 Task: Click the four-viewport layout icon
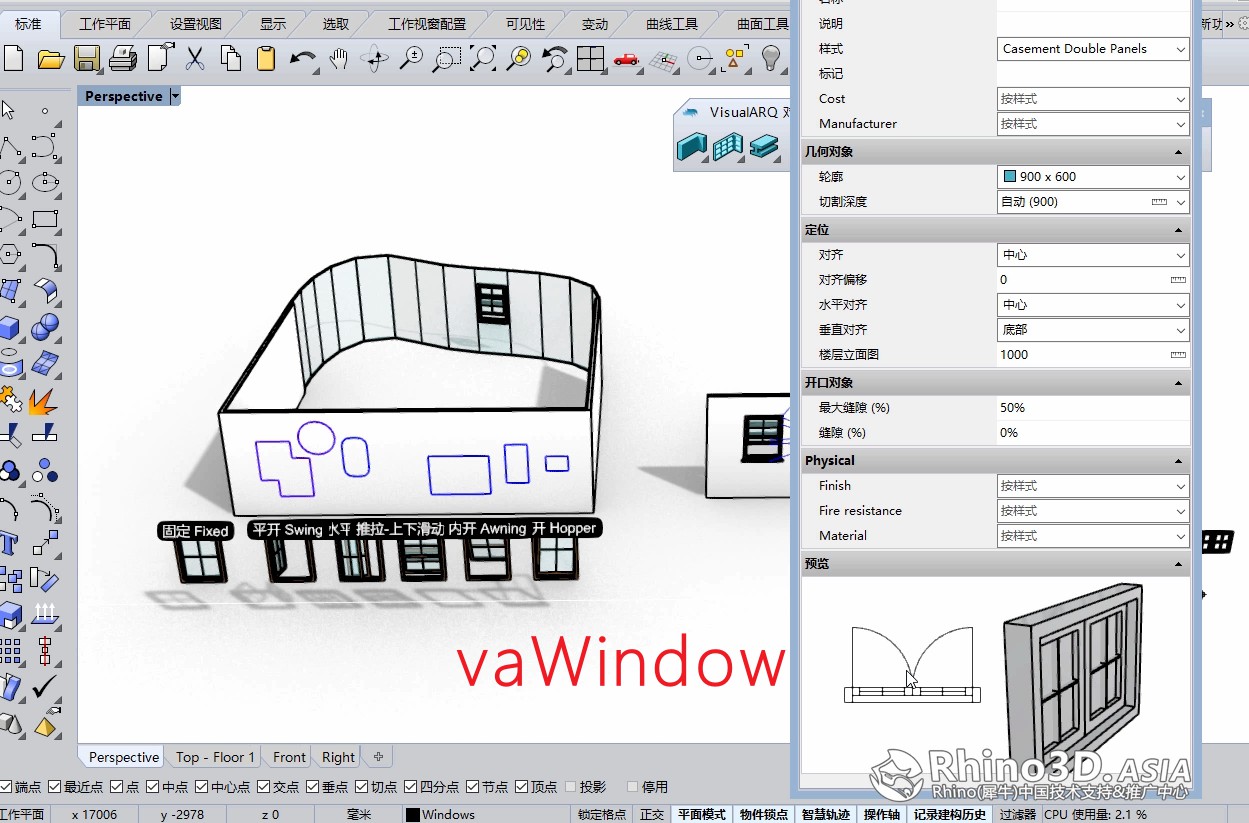click(x=591, y=58)
